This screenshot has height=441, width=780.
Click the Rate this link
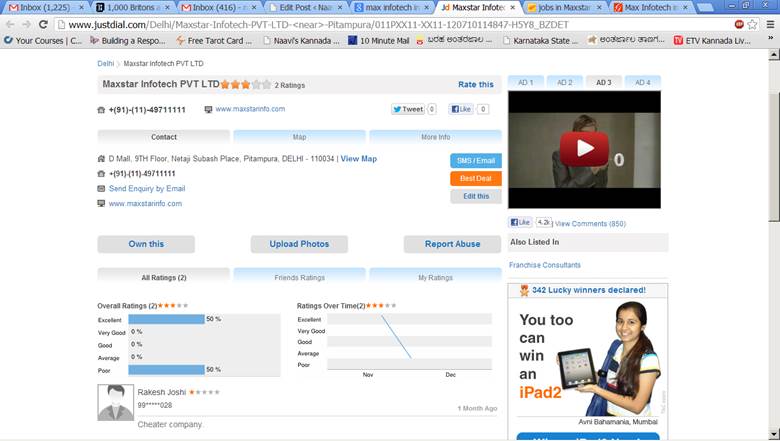pos(476,85)
